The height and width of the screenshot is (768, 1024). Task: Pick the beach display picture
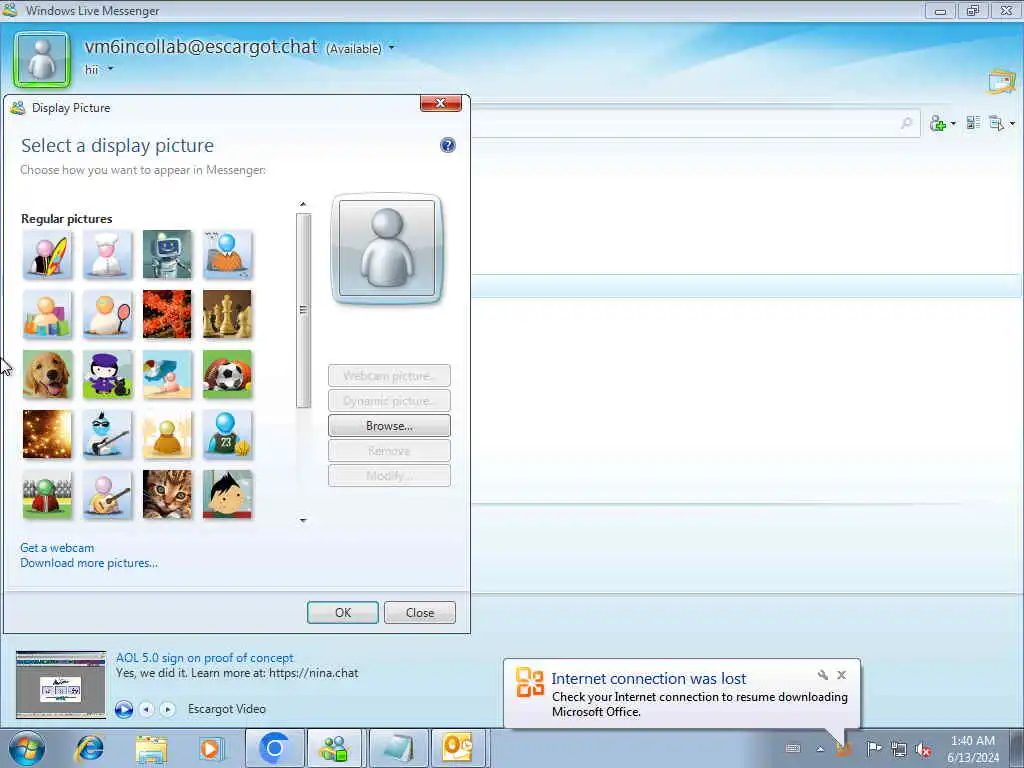[167, 375]
